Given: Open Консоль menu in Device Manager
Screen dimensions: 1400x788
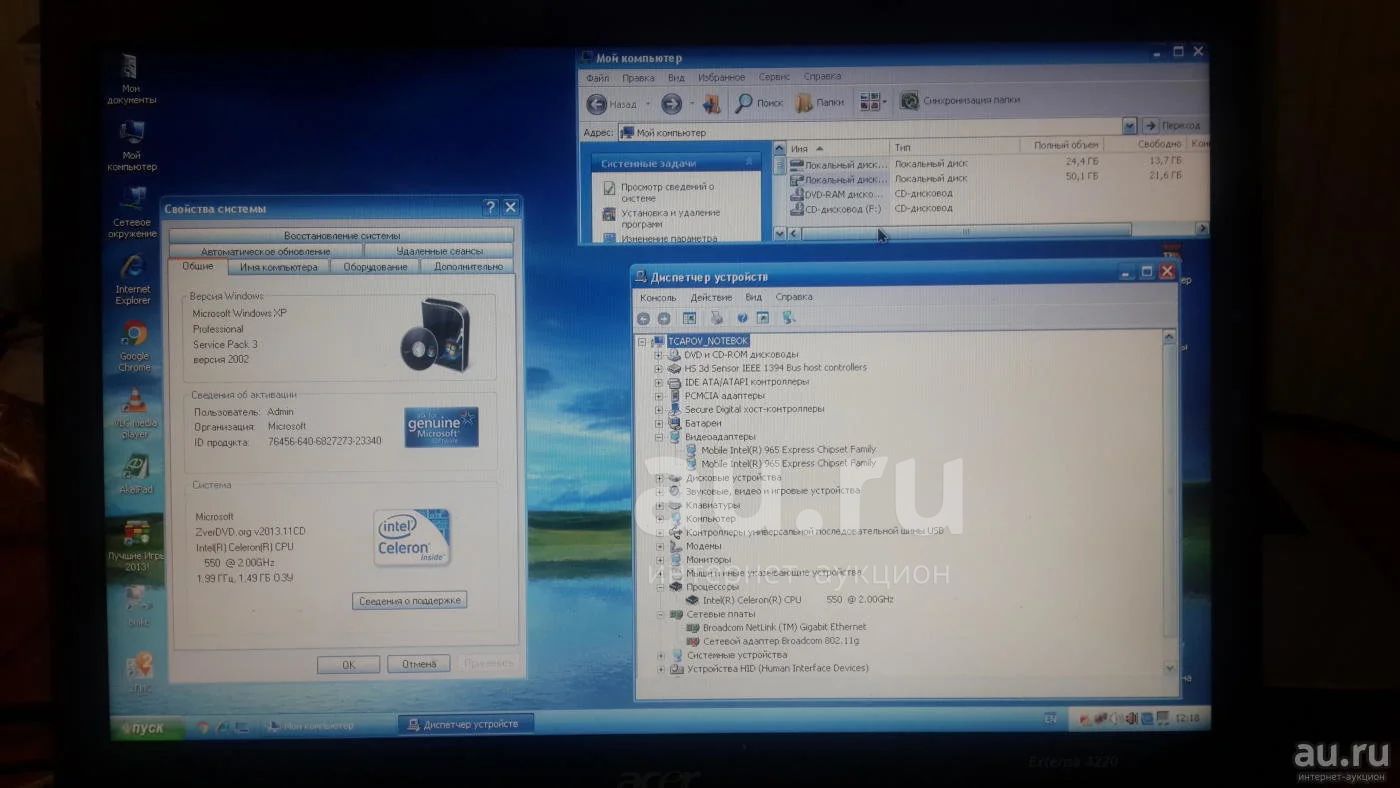Looking at the screenshot, I should pos(657,297).
